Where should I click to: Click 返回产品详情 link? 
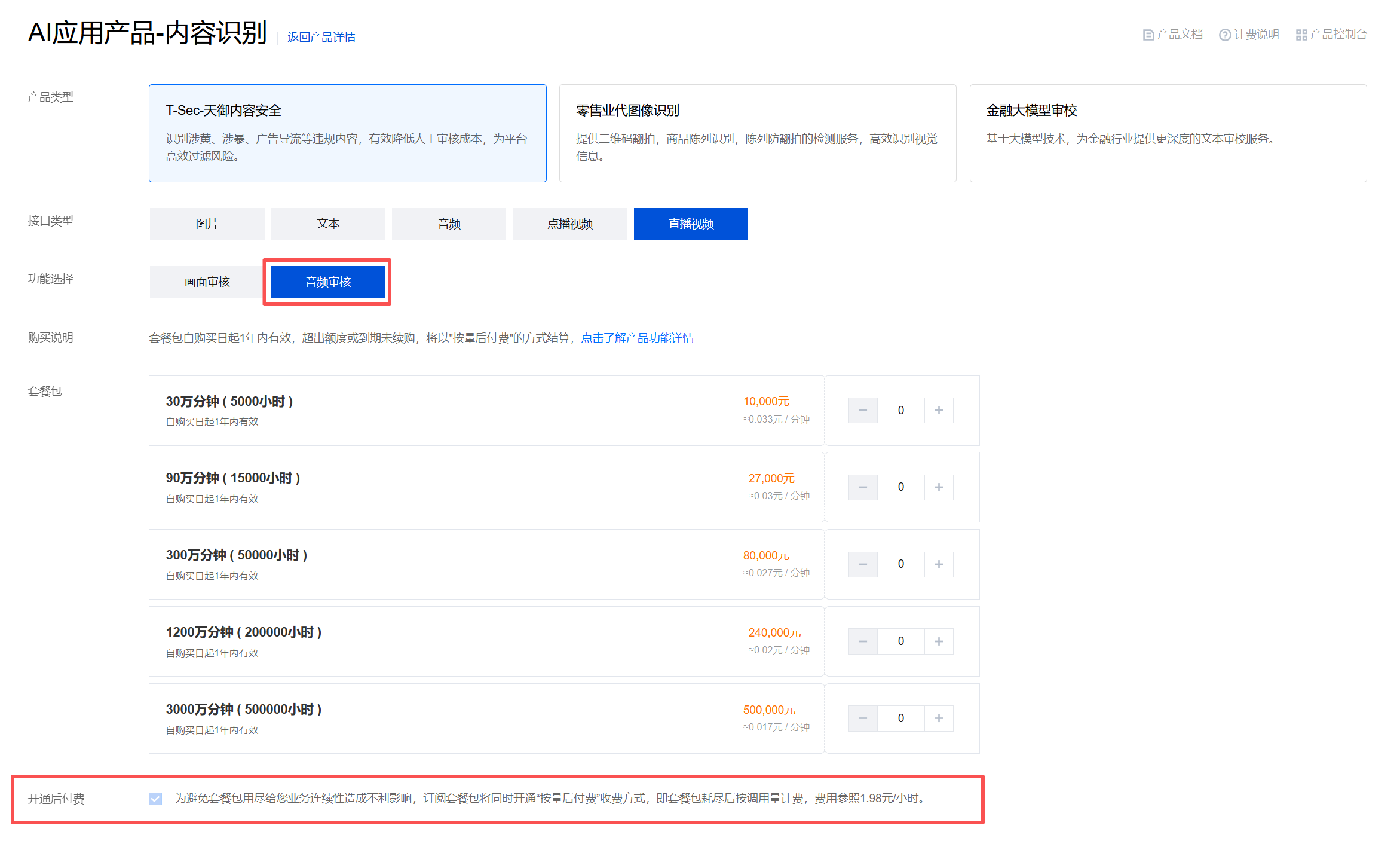321,37
